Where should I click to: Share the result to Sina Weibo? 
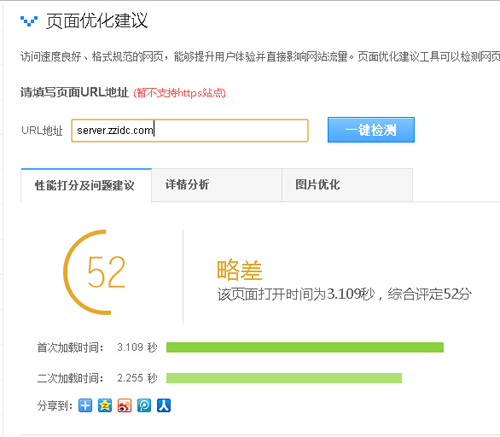(124, 406)
